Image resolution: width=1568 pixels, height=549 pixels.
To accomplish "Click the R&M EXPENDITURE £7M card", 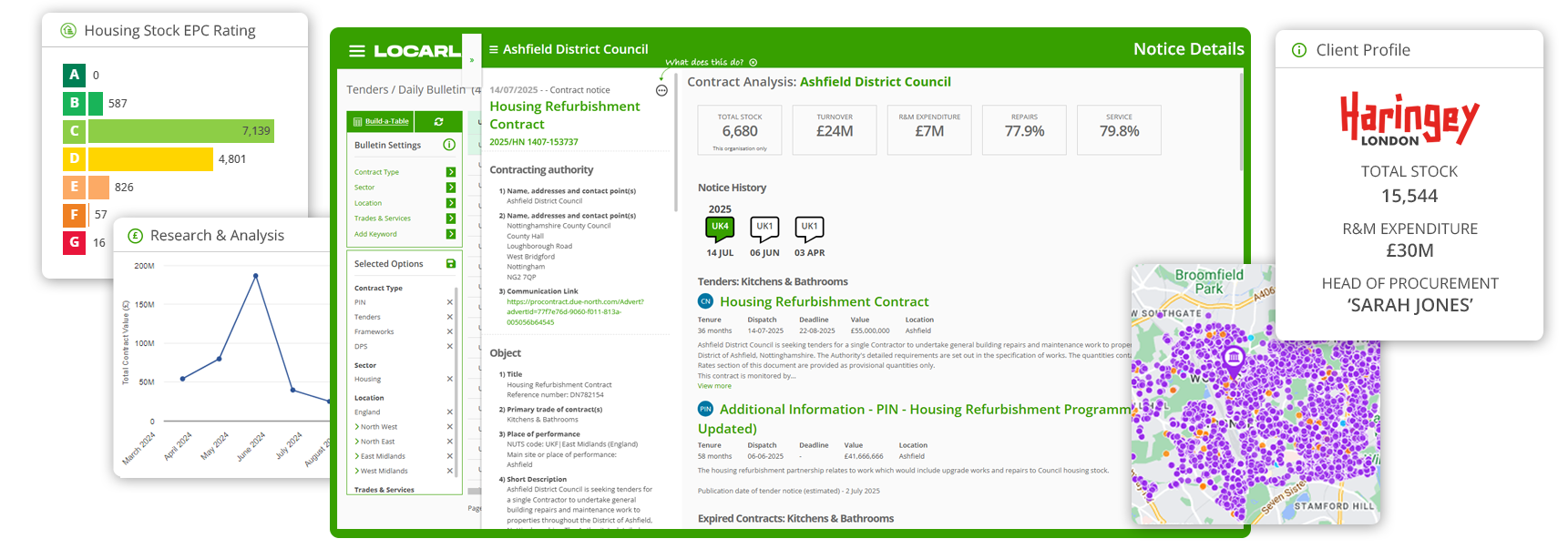I will tap(929, 130).
